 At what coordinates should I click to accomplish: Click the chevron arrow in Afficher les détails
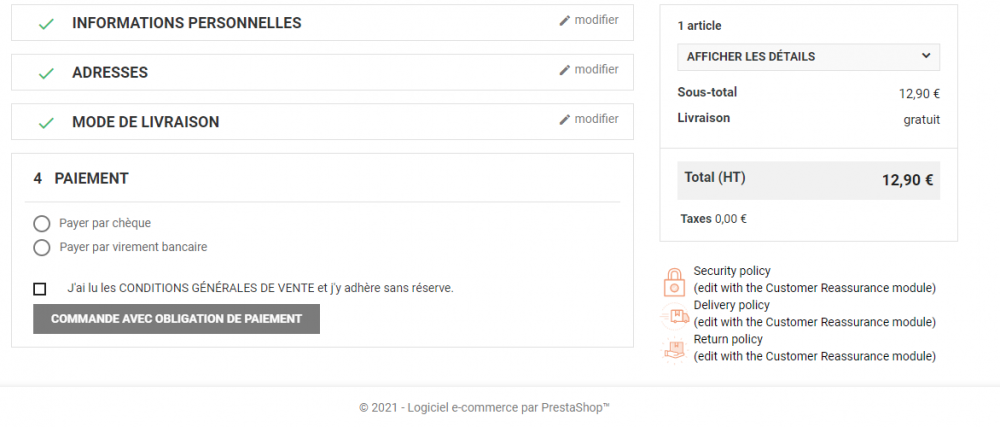(x=925, y=56)
